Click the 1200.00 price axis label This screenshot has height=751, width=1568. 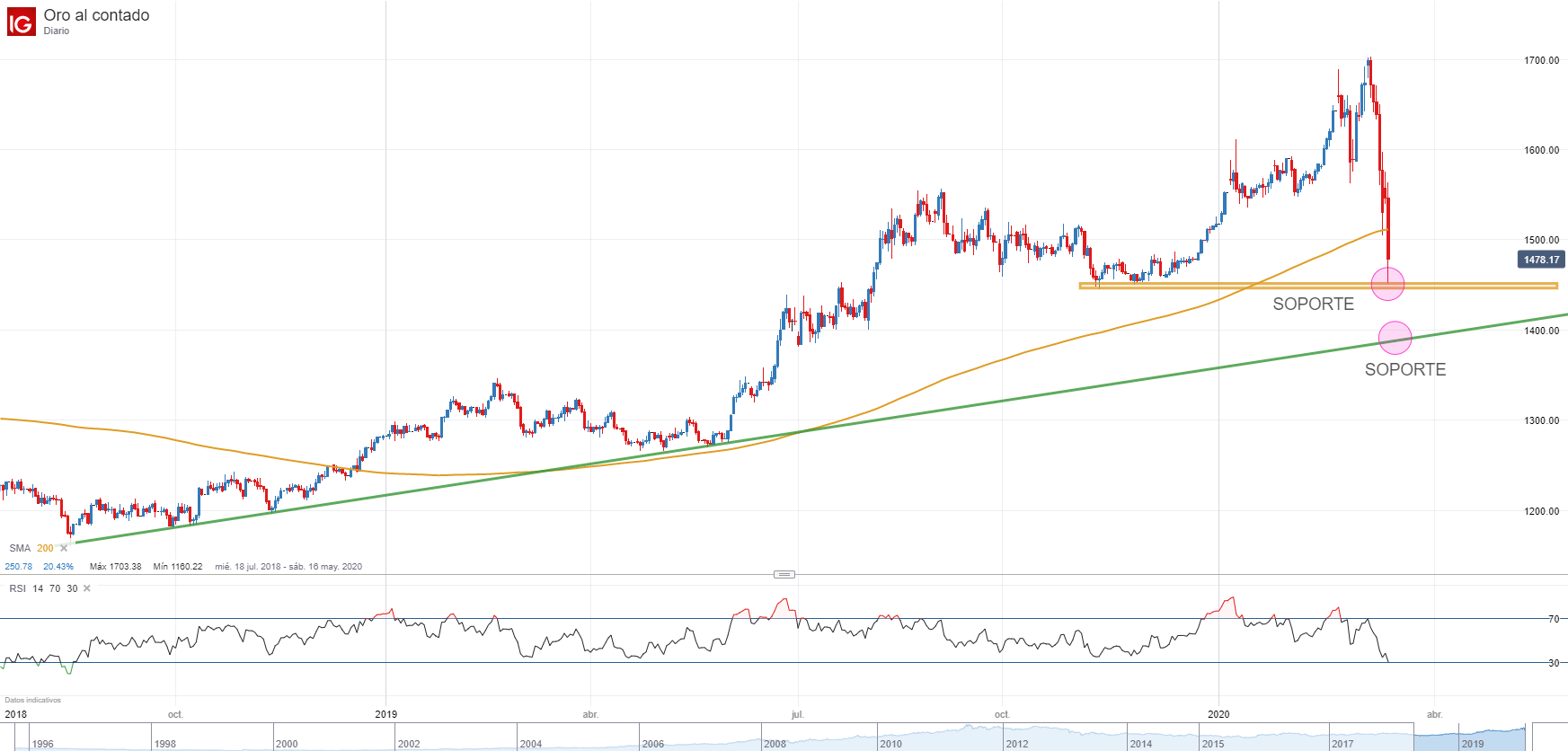pyautogui.click(x=1542, y=511)
